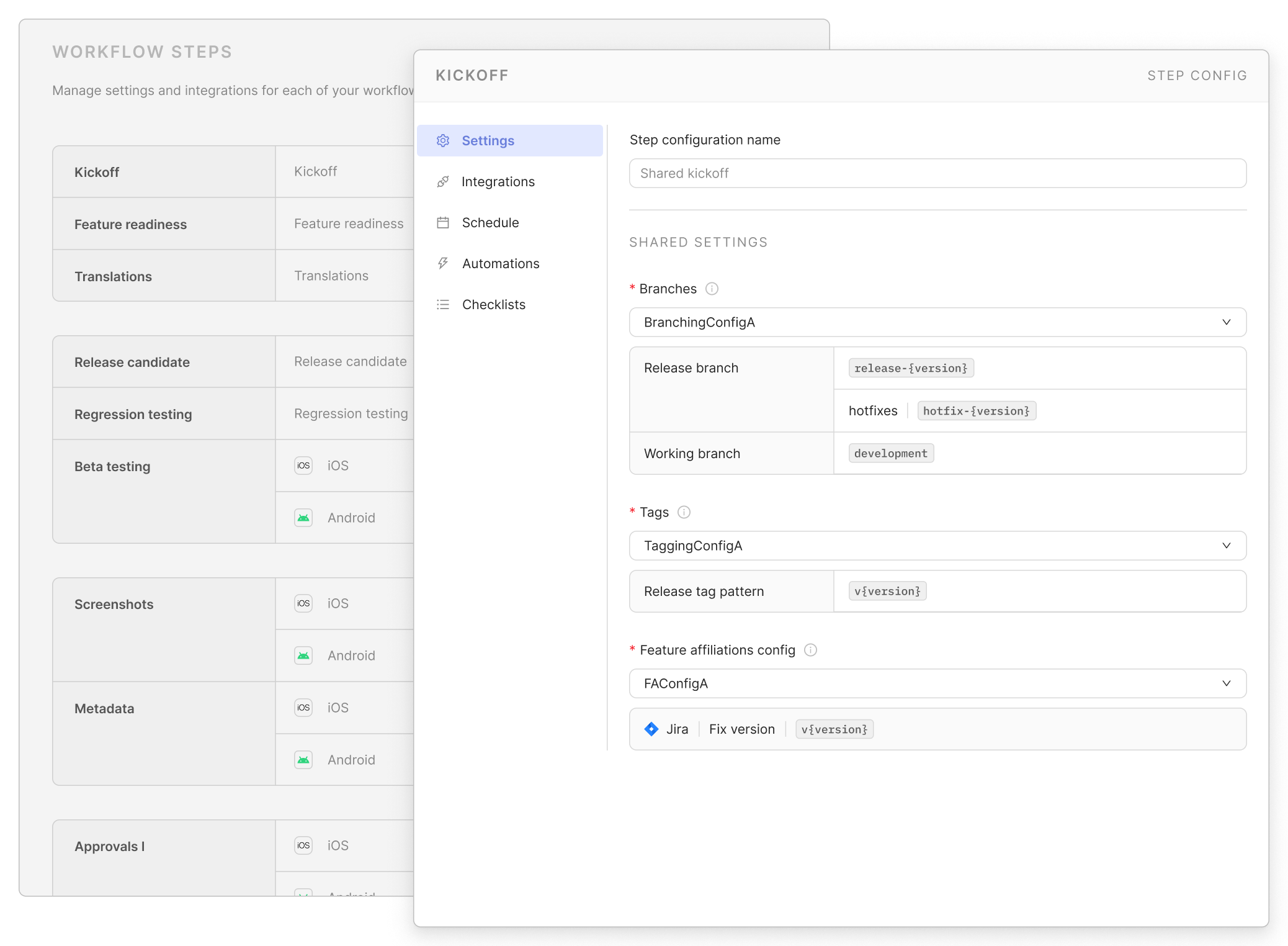Select the Release candidate workflow step
The height and width of the screenshot is (946, 1288).
tap(132, 362)
